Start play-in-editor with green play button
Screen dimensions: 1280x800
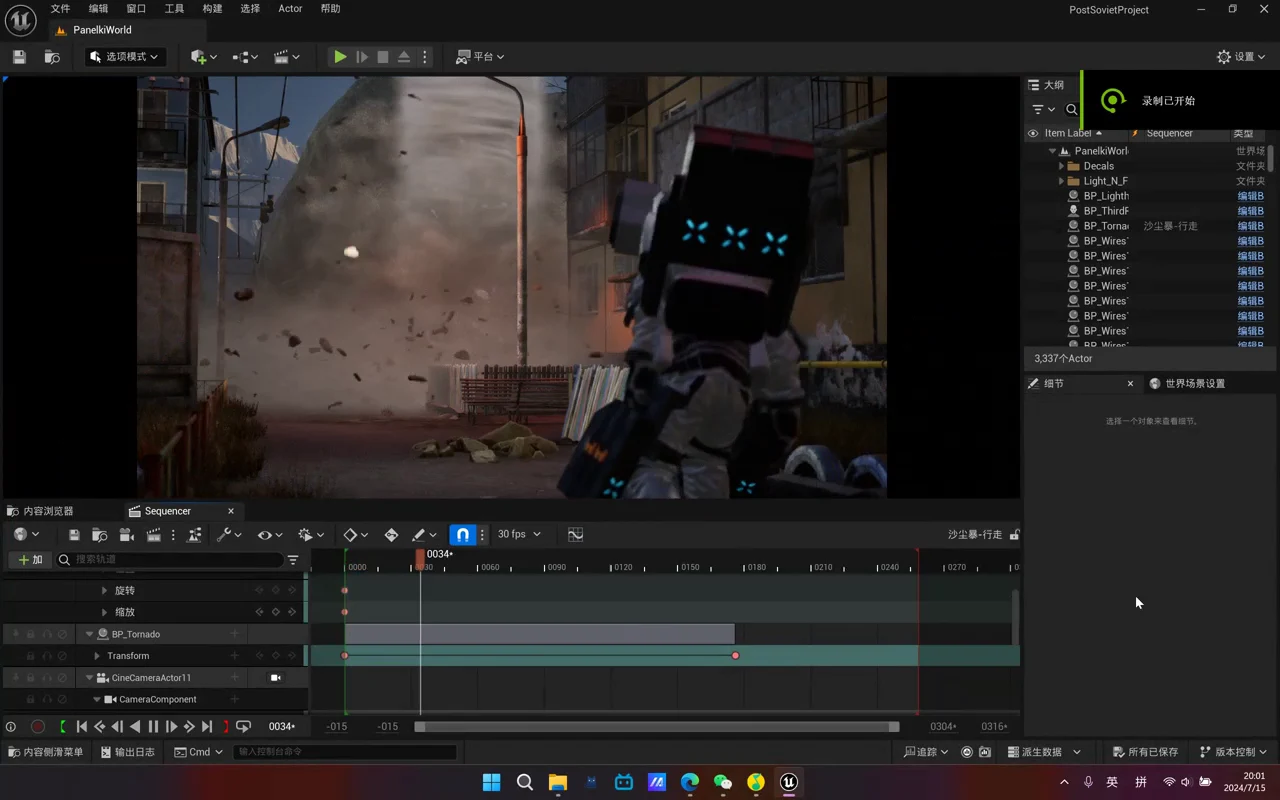click(x=340, y=57)
